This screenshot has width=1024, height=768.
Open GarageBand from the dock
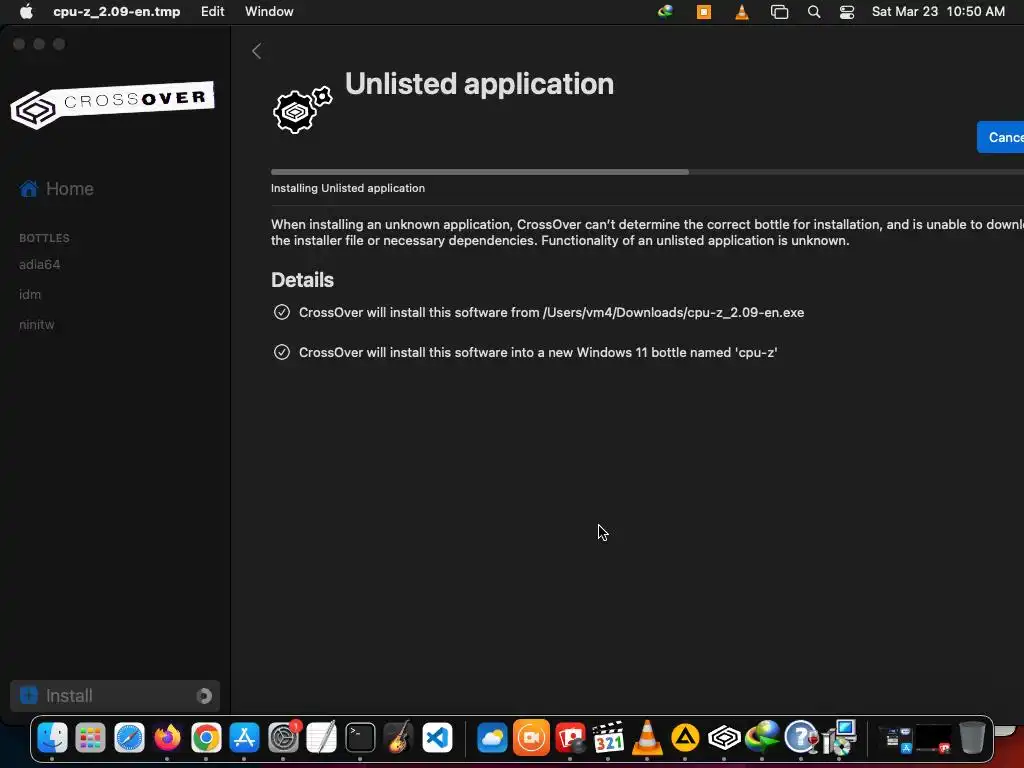398,738
